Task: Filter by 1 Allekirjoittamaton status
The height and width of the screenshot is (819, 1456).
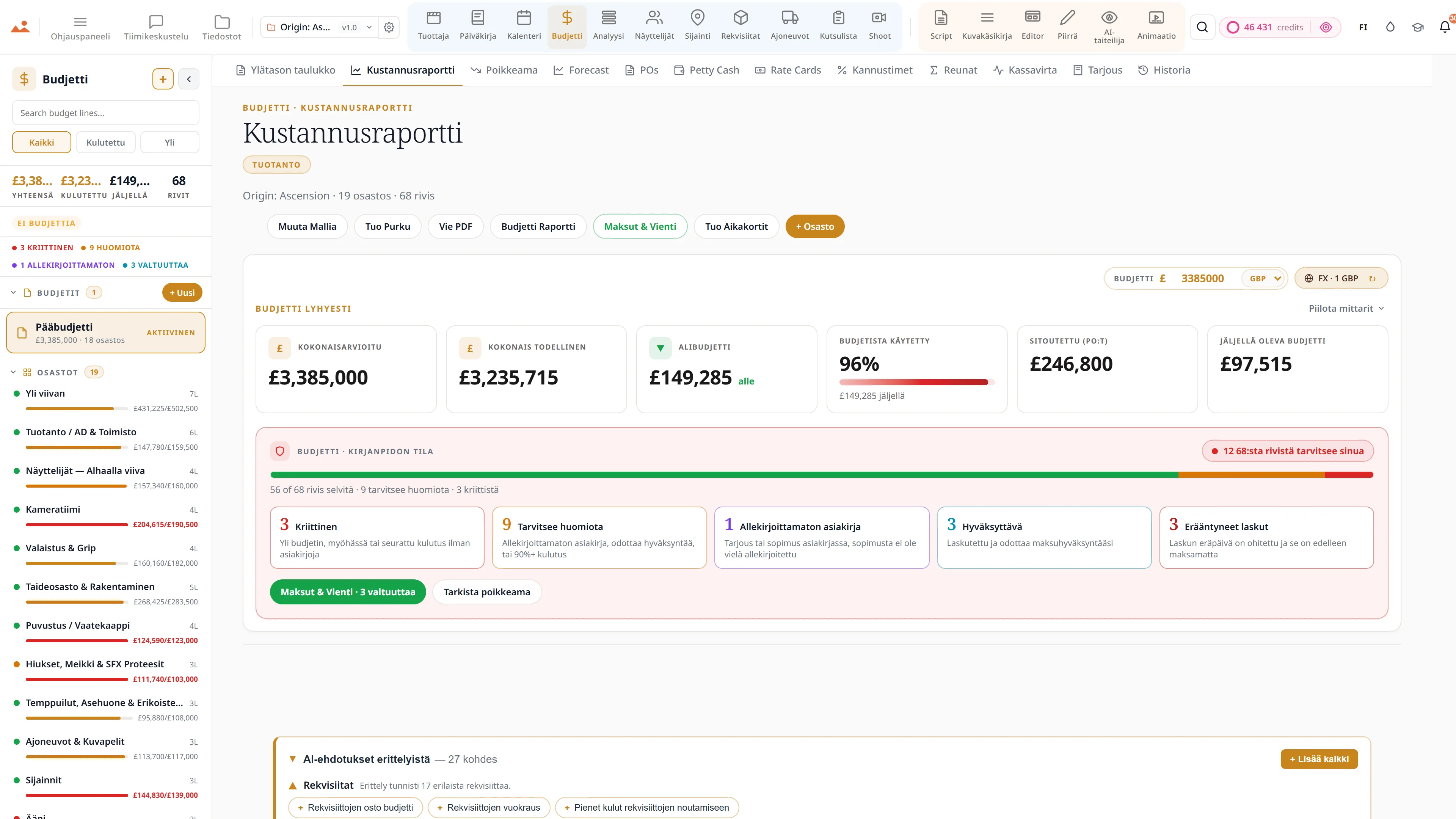Action: pos(63,265)
